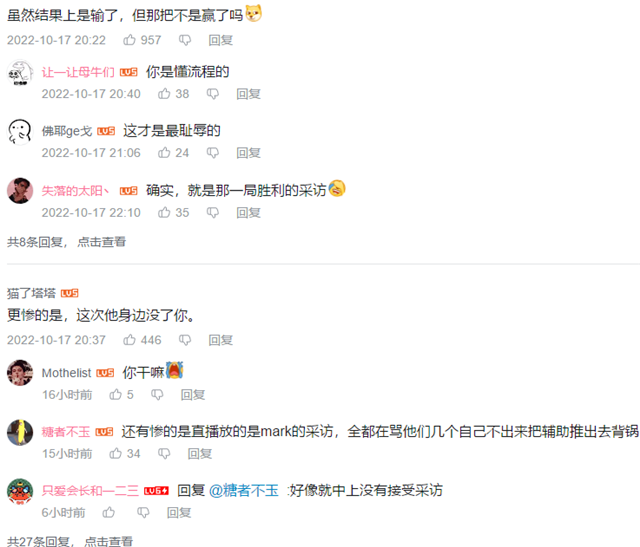The image size is (640, 547).
Task: Reply to the 957-like top comment
Action: (221, 40)
